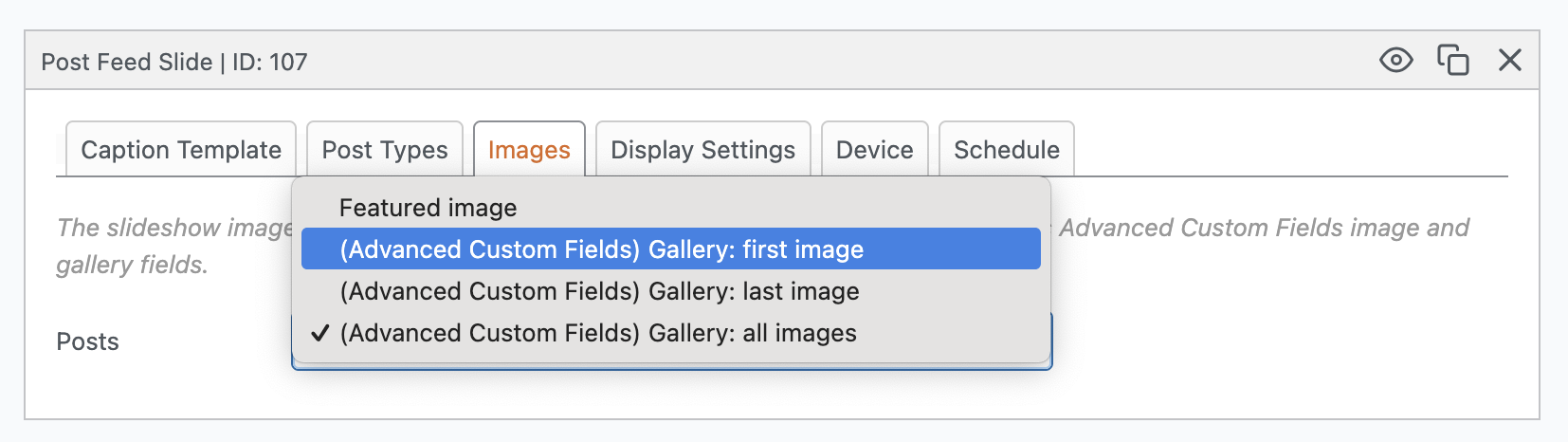The image size is (1568, 442).
Task: Click the checkmark beside all images
Action: (320, 333)
